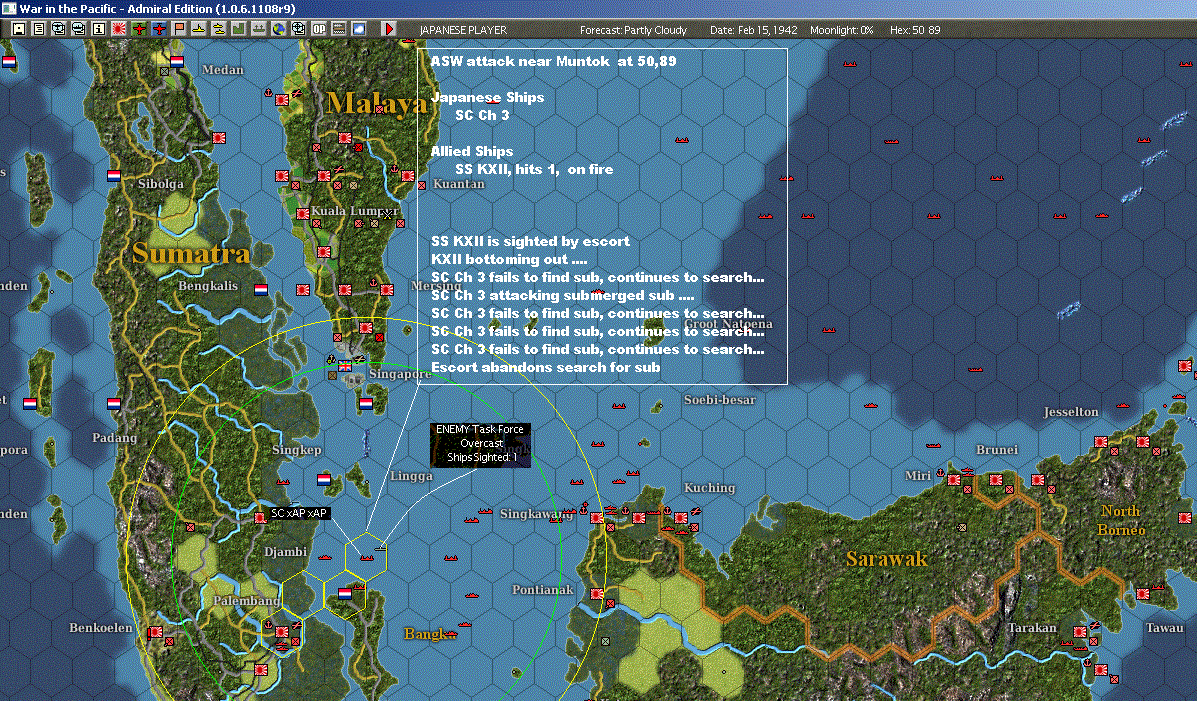Viewport: 1197px width, 701px height.
Task: Click the rising sun flag toolbar icon
Action: click(x=118, y=29)
